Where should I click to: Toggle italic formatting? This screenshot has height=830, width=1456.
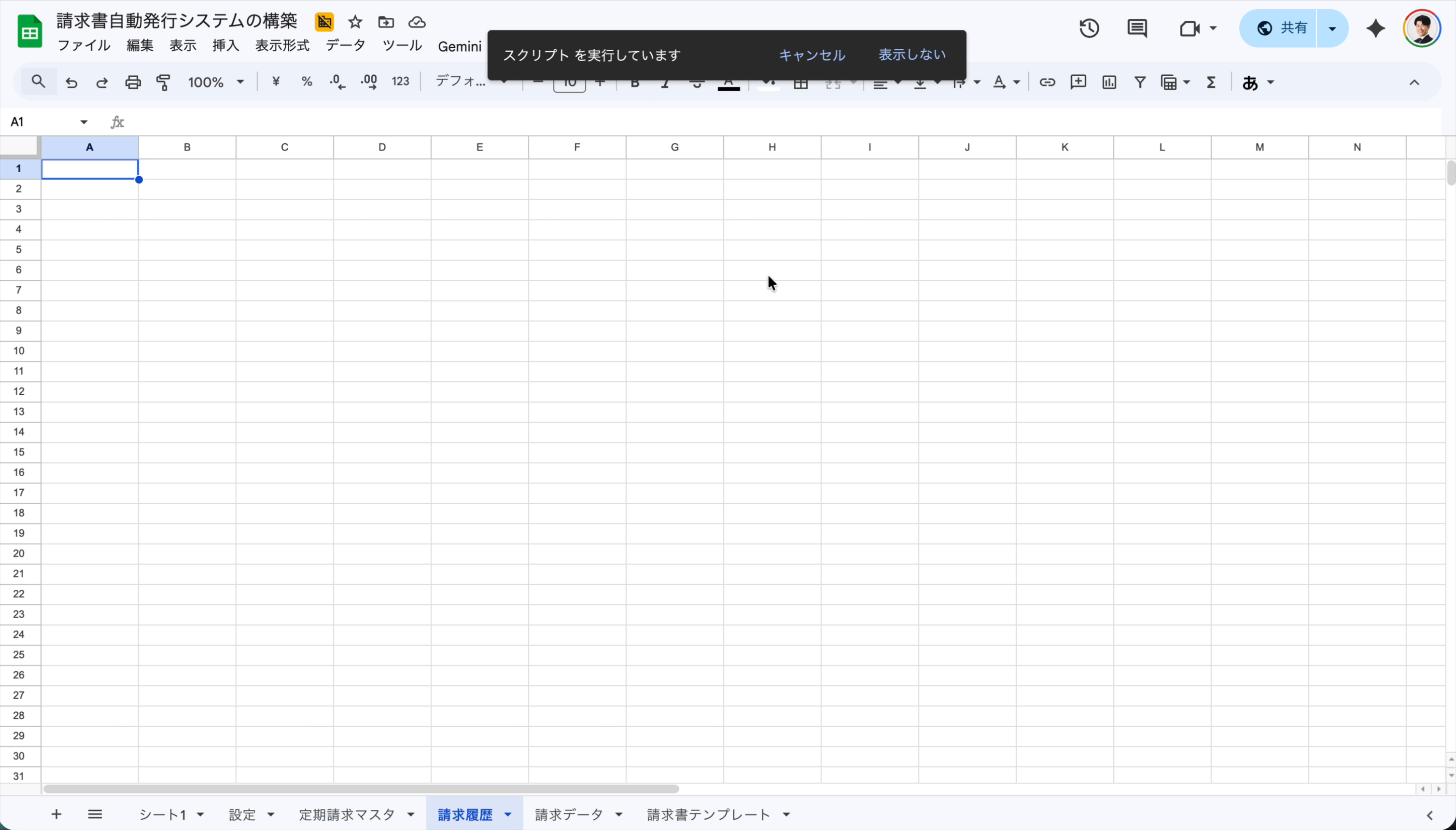665,82
